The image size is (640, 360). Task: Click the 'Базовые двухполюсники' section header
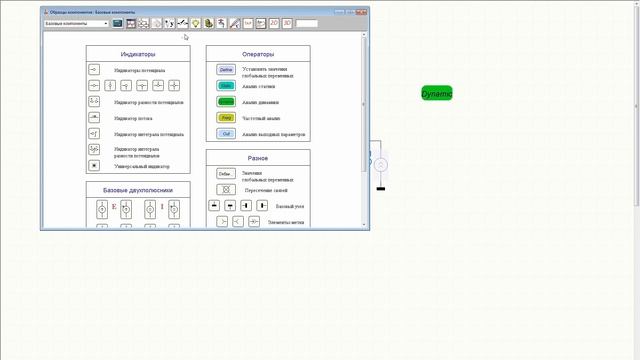tap(138, 190)
